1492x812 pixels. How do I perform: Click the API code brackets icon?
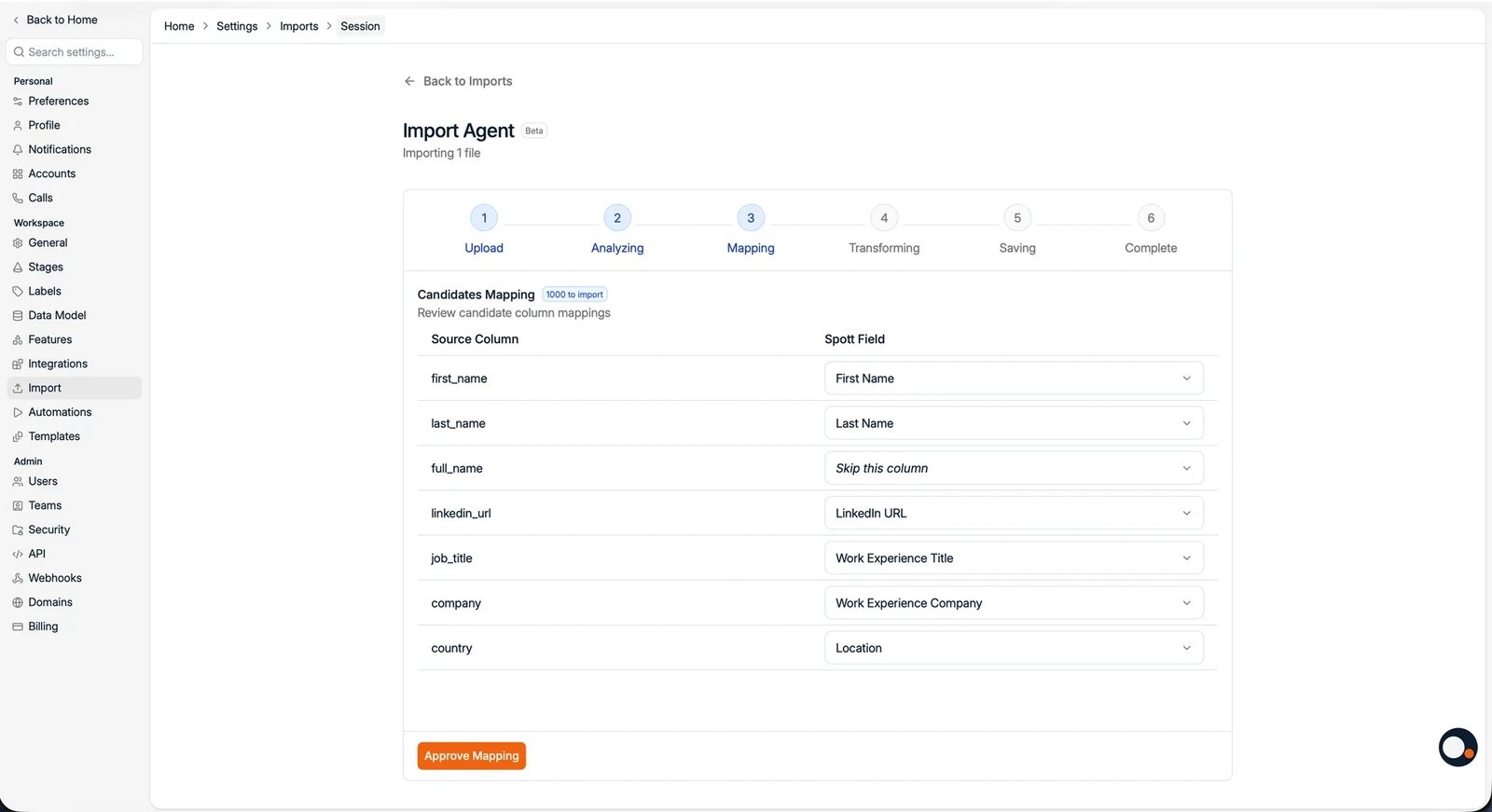18,555
